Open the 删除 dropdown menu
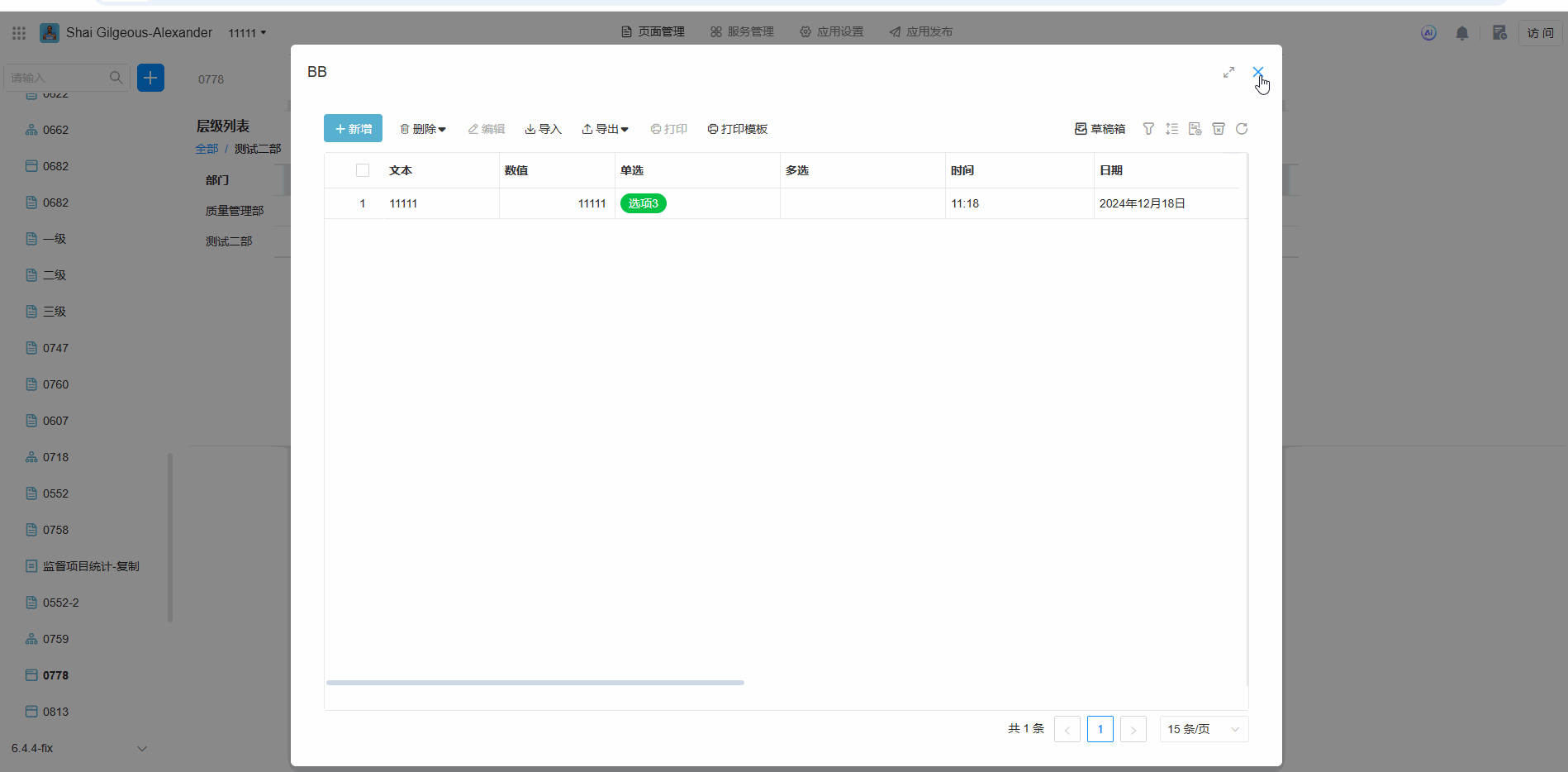This screenshot has height=772, width=1568. pos(423,129)
